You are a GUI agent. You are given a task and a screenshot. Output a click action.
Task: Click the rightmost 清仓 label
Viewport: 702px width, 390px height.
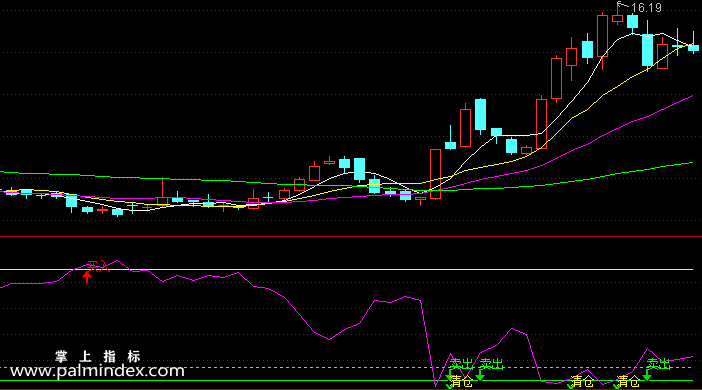click(628, 381)
